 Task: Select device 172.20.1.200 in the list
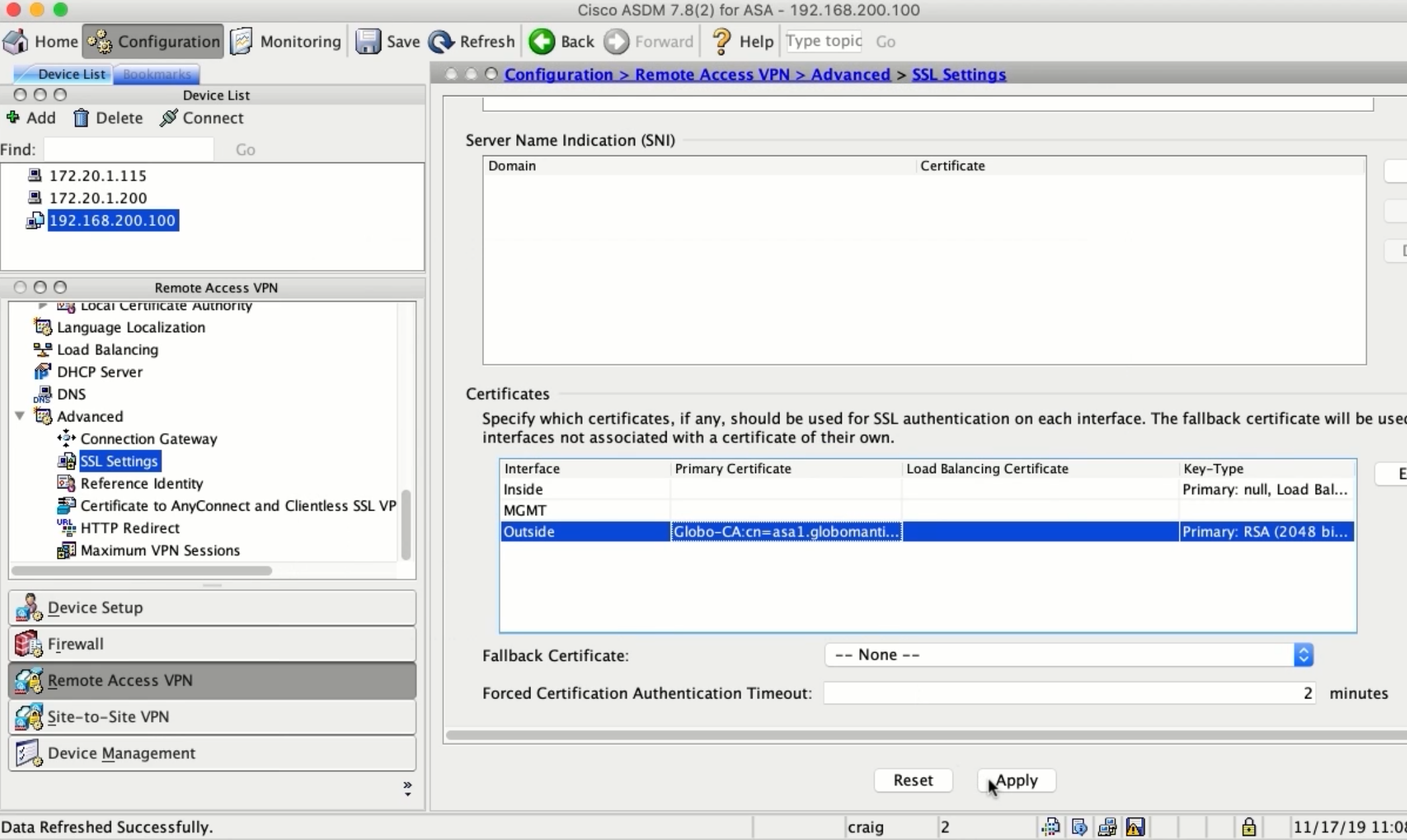98,198
